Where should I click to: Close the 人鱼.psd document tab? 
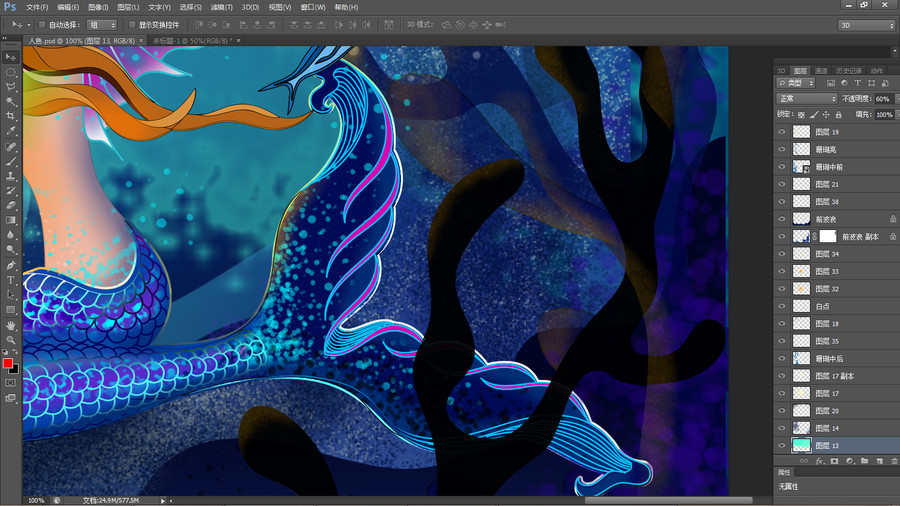(141, 41)
